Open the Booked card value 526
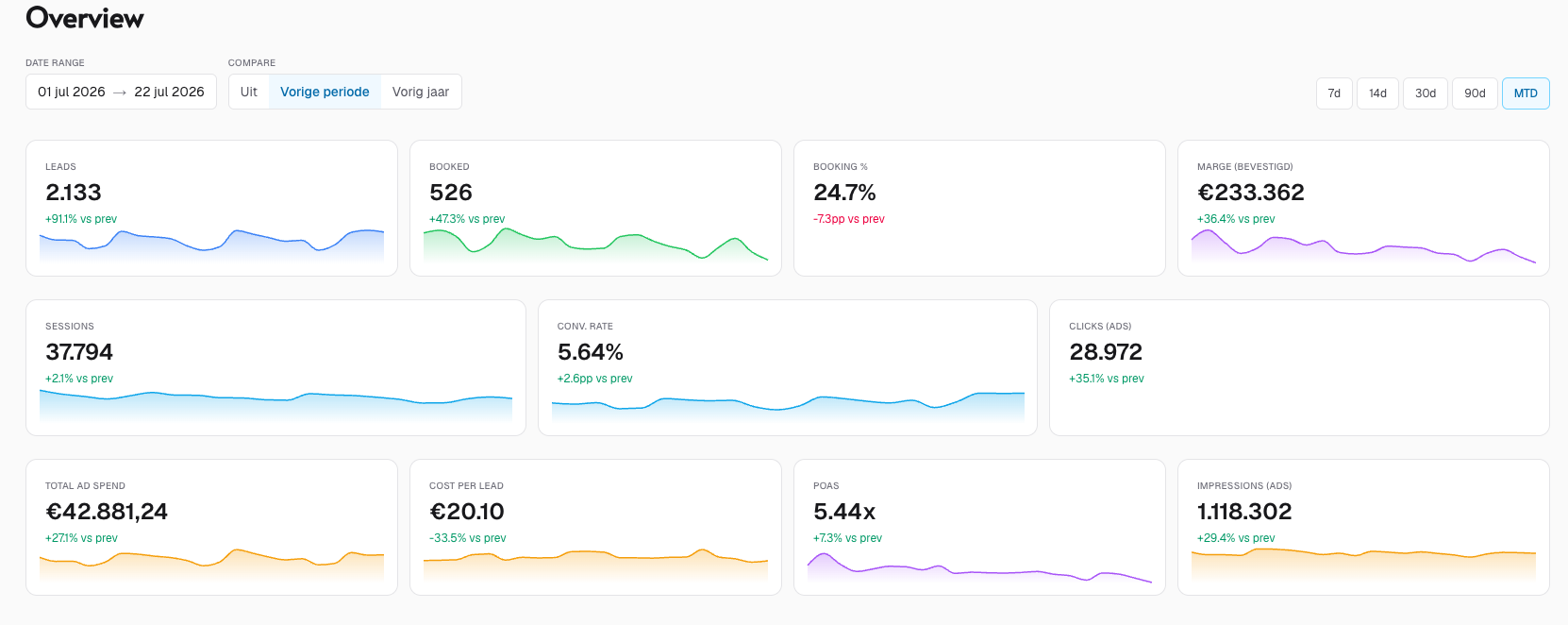Screen dimensions: 1568x625 coord(451,193)
